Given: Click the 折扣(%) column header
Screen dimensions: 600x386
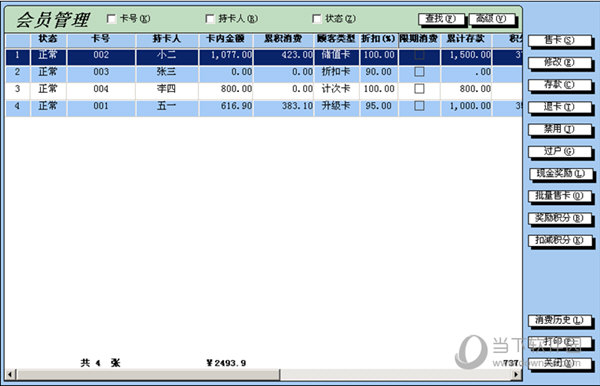Looking at the screenshot, I should coord(378,39).
